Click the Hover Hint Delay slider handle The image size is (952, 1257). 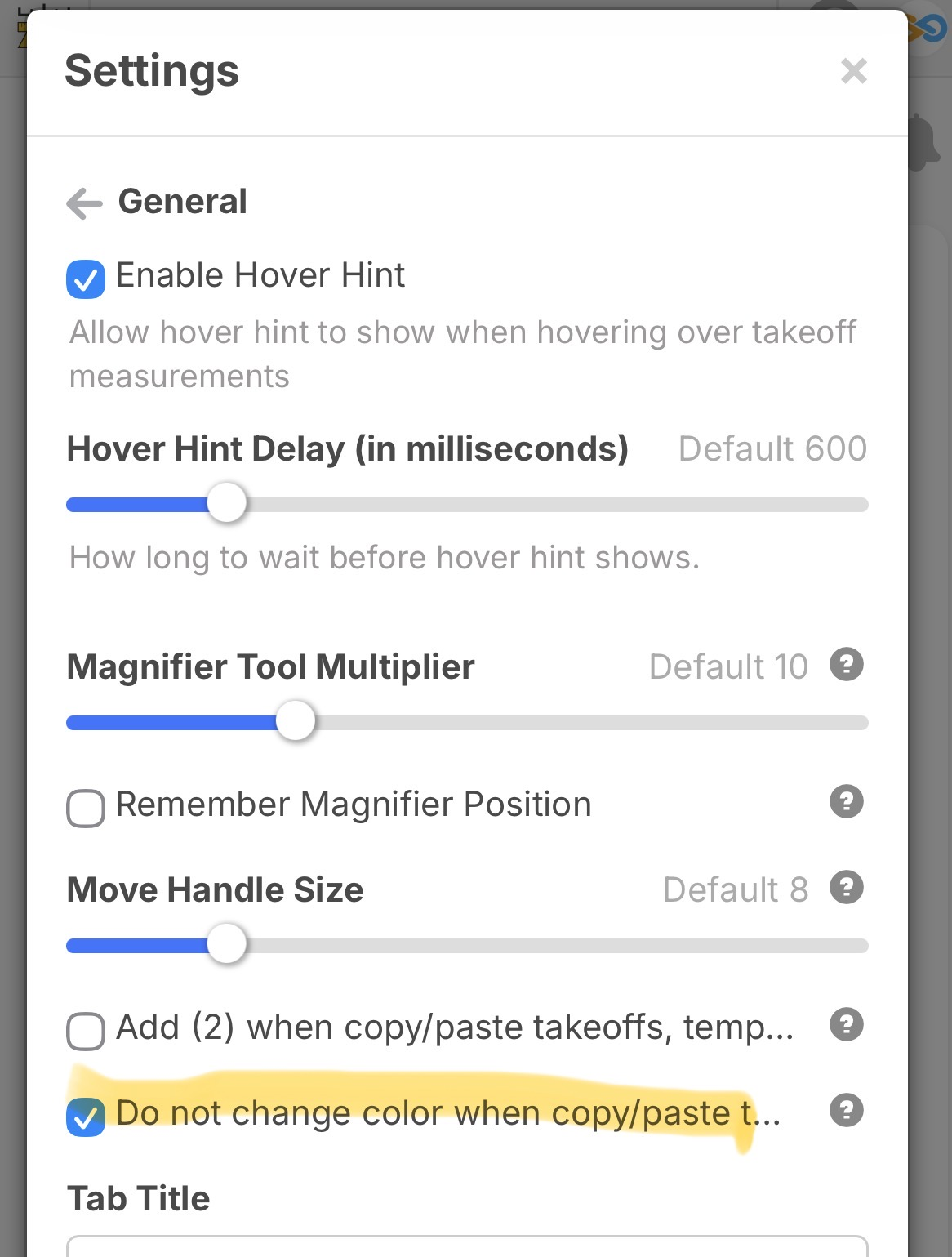tap(227, 503)
